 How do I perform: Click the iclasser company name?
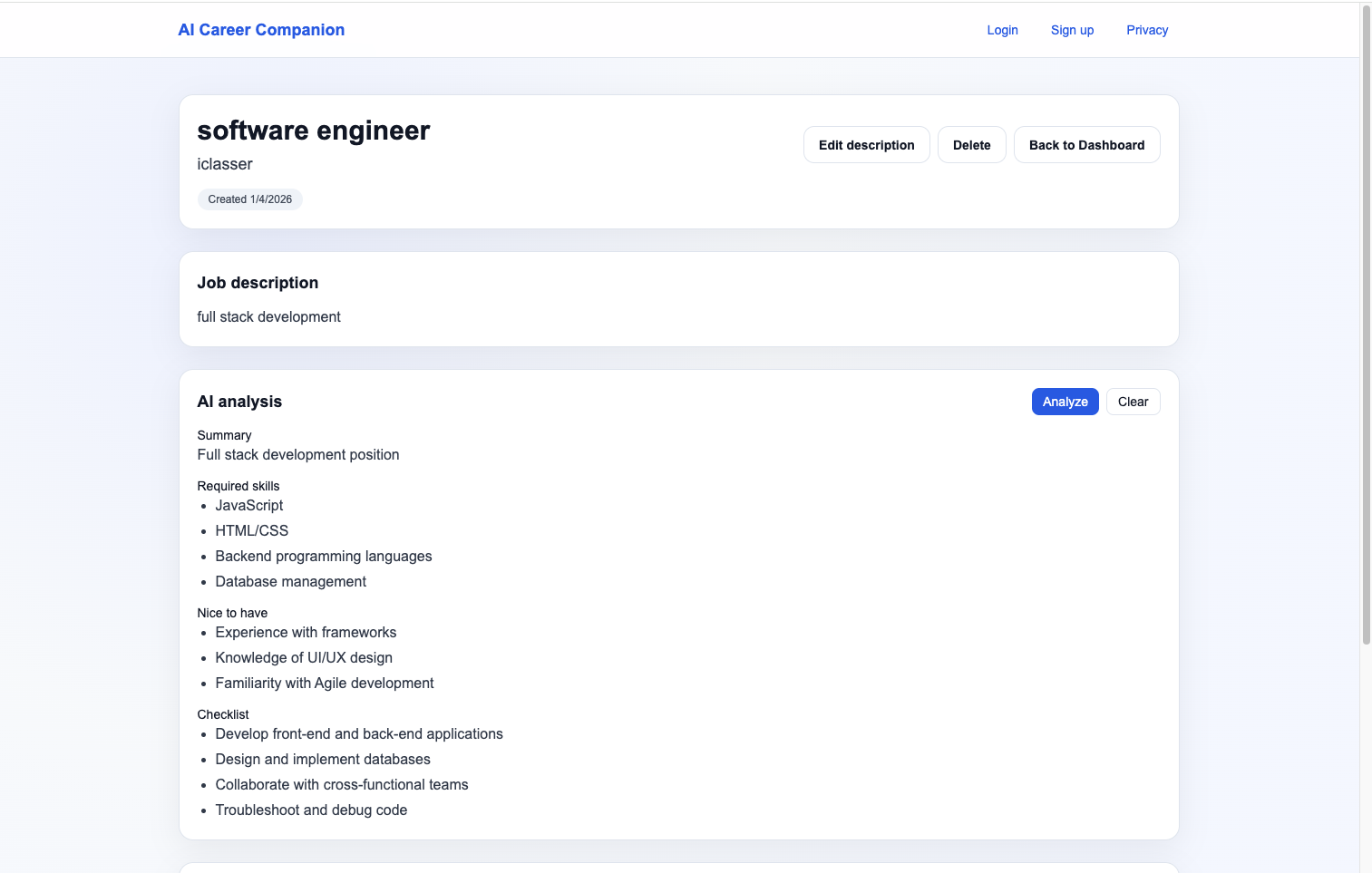pyautogui.click(x=224, y=164)
